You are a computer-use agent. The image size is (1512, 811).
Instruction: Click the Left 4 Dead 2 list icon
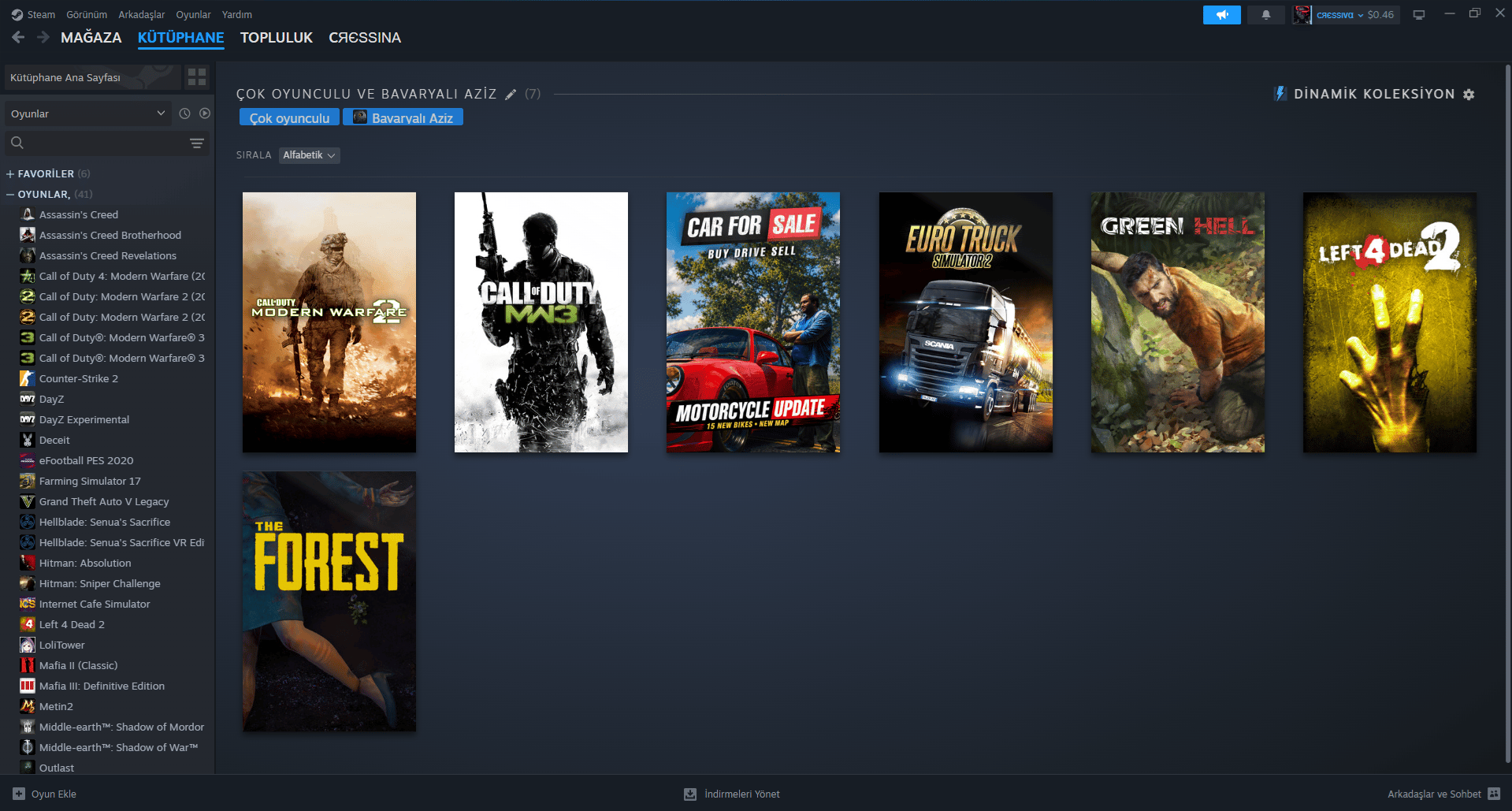(28, 624)
